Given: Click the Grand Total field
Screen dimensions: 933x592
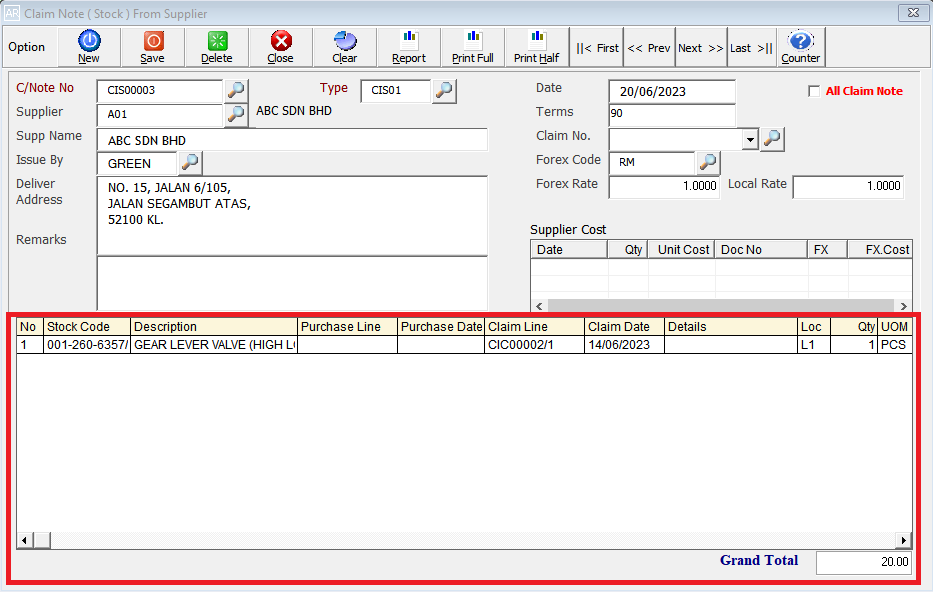Looking at the screenshot, I should 864,562.
